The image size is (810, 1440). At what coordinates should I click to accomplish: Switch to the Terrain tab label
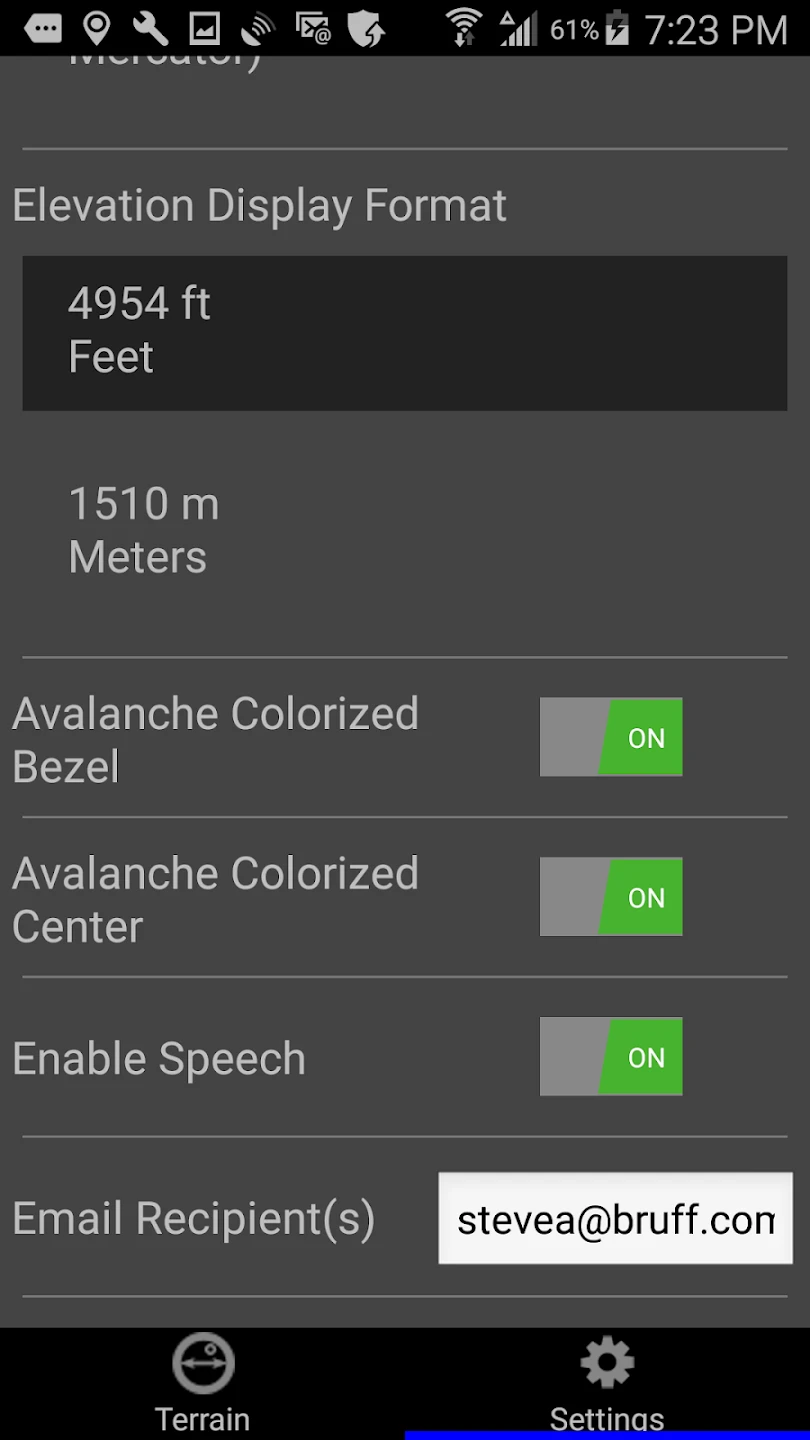point(203,1419)
